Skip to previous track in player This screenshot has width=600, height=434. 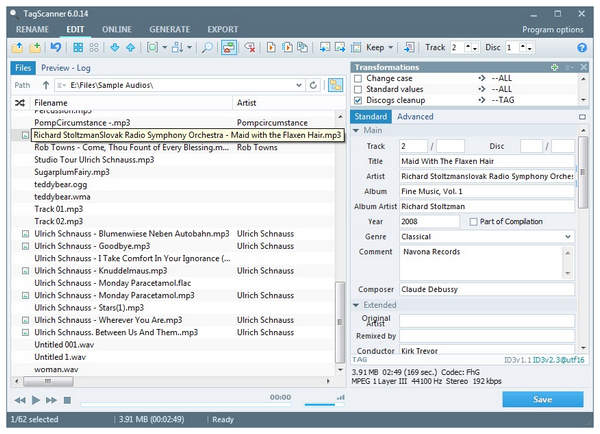(20, 400)
